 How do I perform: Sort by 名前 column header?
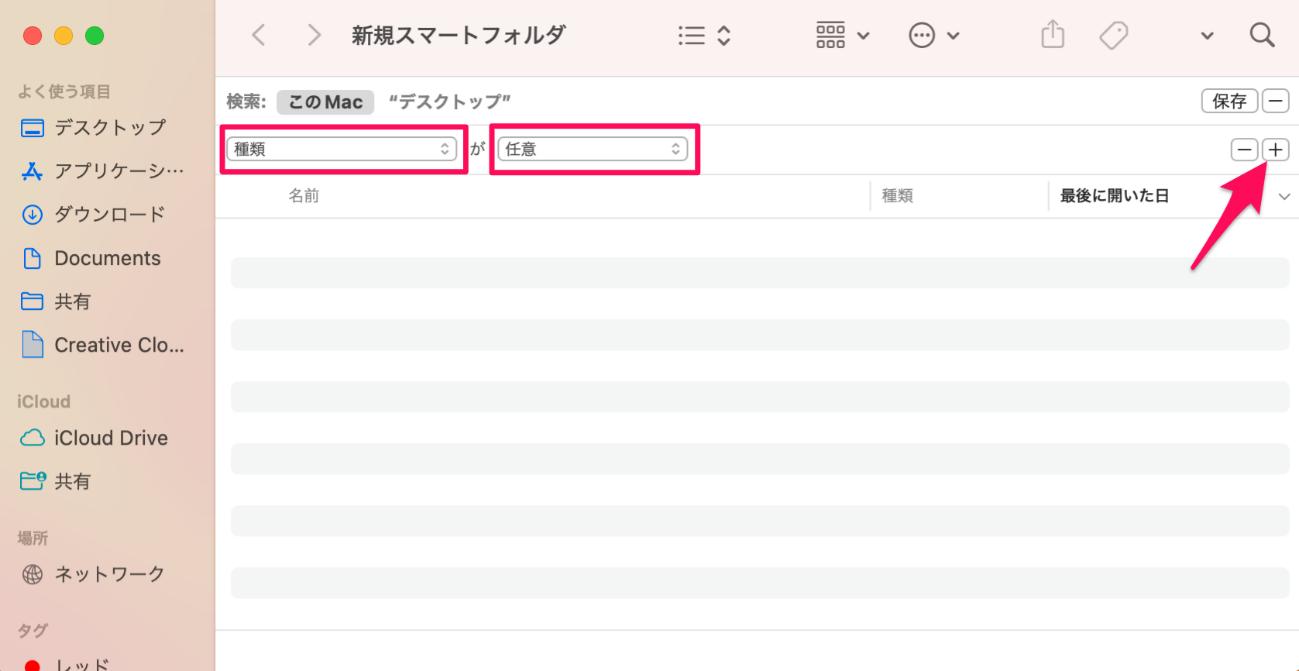coord(304,196)
